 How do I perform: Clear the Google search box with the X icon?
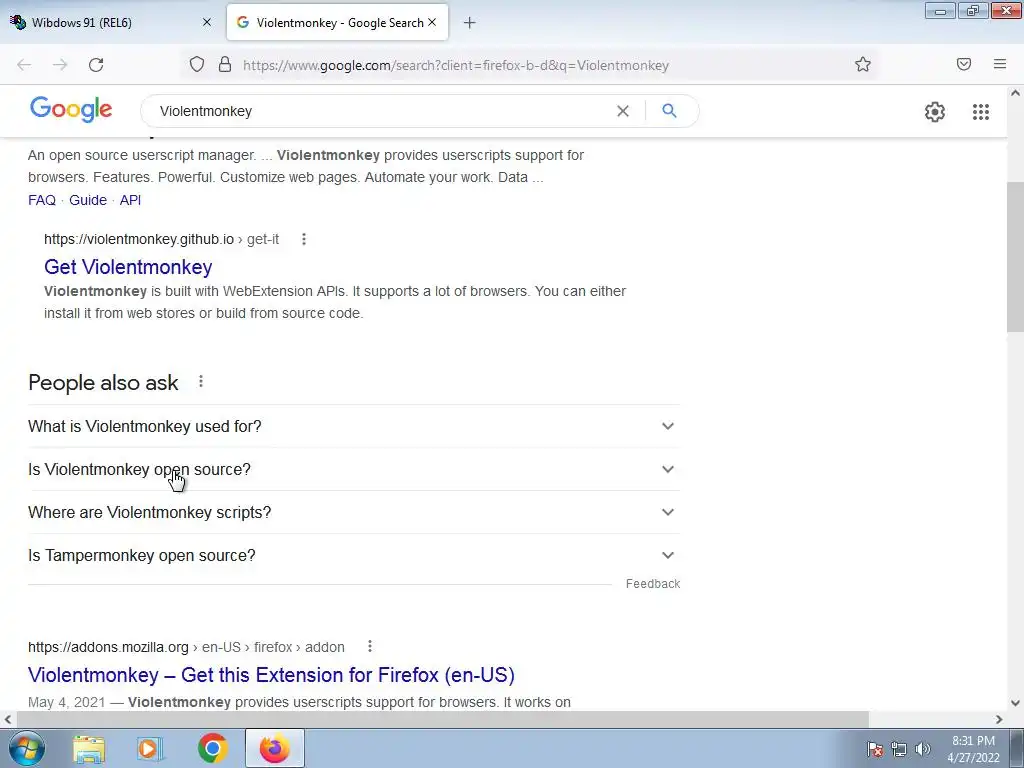(623, 111)
